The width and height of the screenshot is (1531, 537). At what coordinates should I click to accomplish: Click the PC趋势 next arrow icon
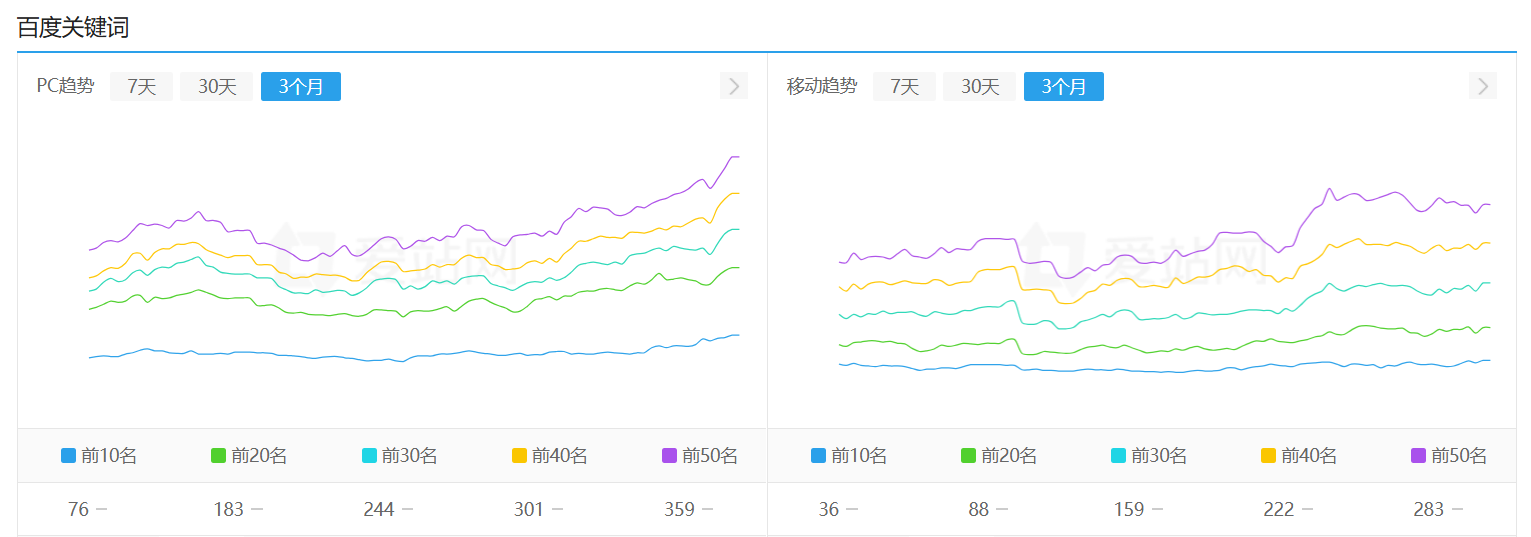pyautogui.click(x=733, y=86)
